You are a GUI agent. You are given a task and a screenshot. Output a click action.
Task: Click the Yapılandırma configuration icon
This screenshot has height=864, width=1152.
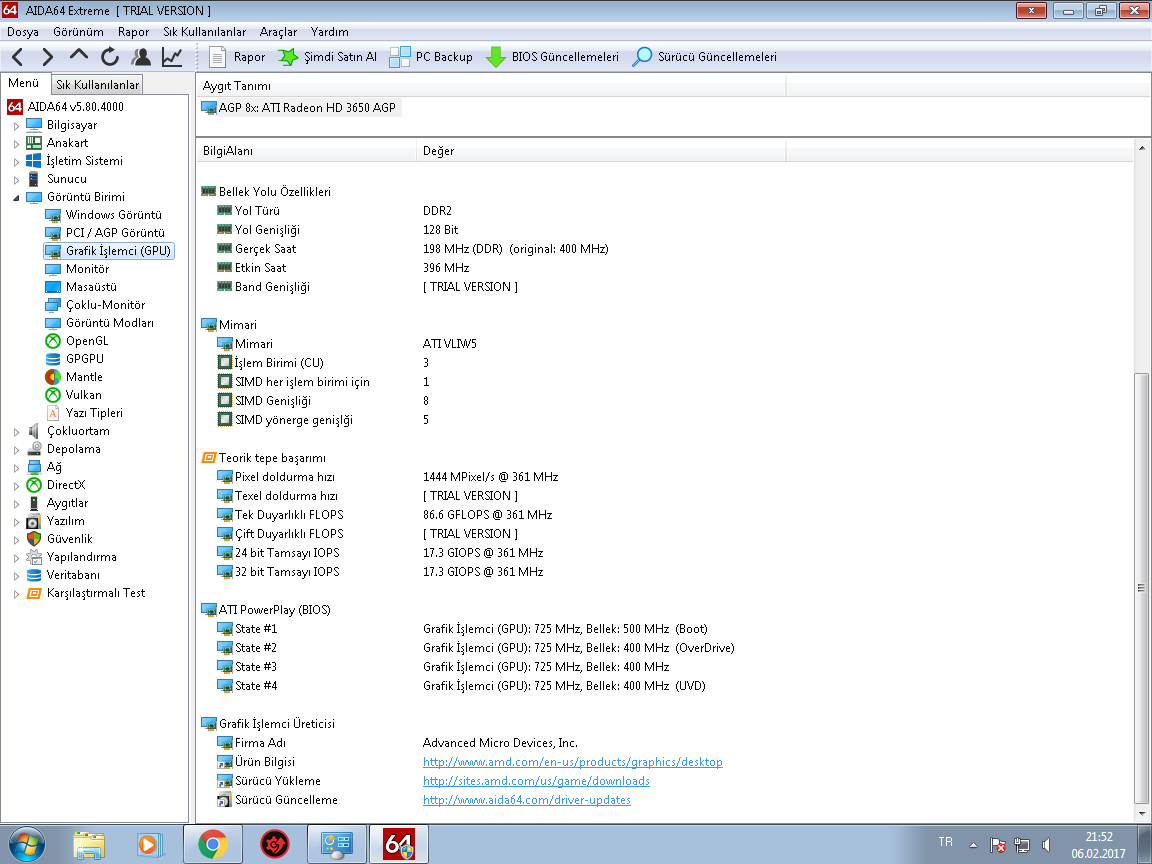[x=34, y=557]
